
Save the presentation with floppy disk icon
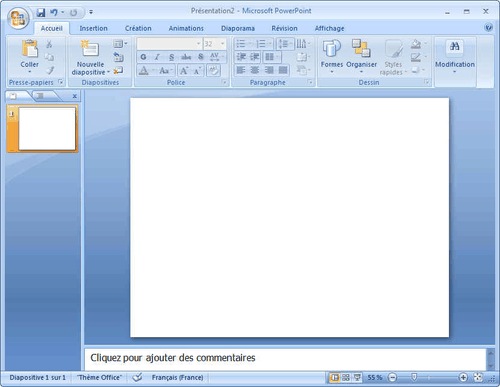pyautogui.click(x=41, y=13)
